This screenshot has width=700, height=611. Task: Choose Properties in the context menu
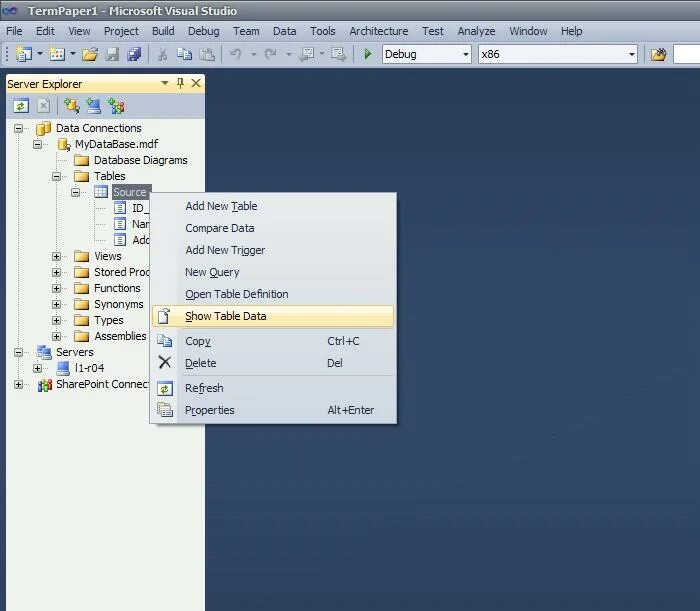(273, 410)
